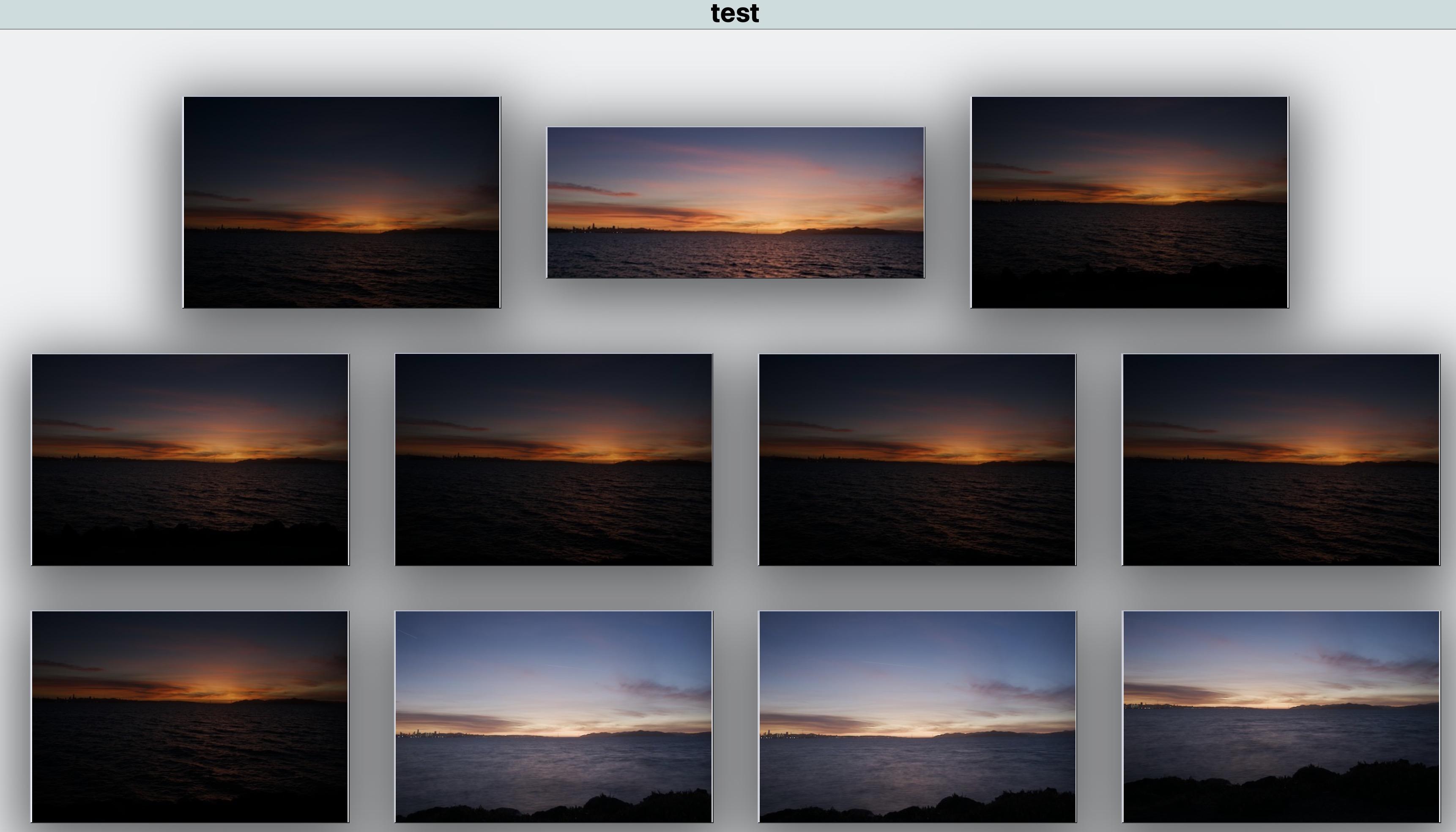Screen dimensions: 1456x832
Task: Select the third photo in the middle row
Action: point(917,460)
